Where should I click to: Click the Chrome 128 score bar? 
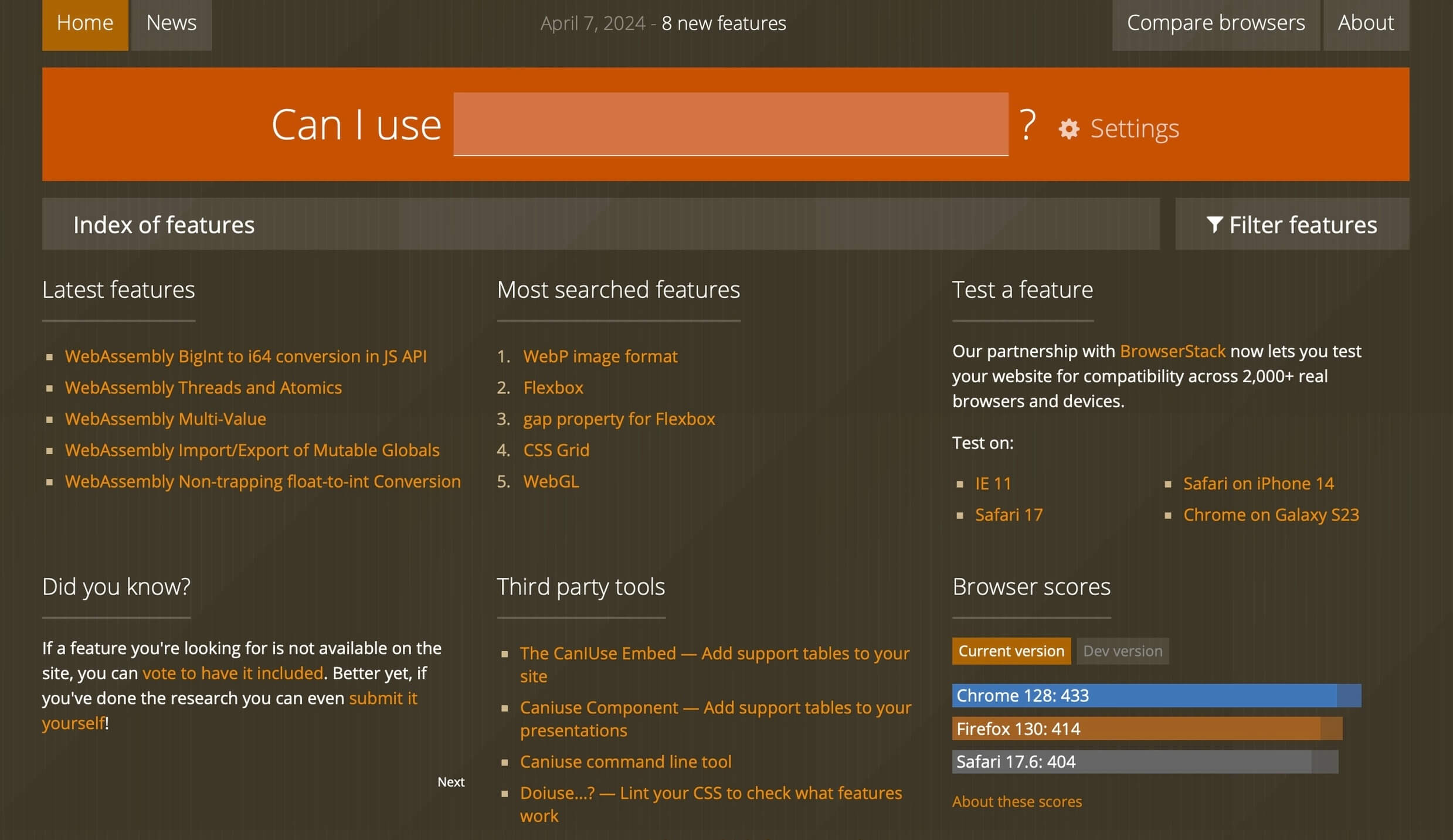pos(1156,696)
